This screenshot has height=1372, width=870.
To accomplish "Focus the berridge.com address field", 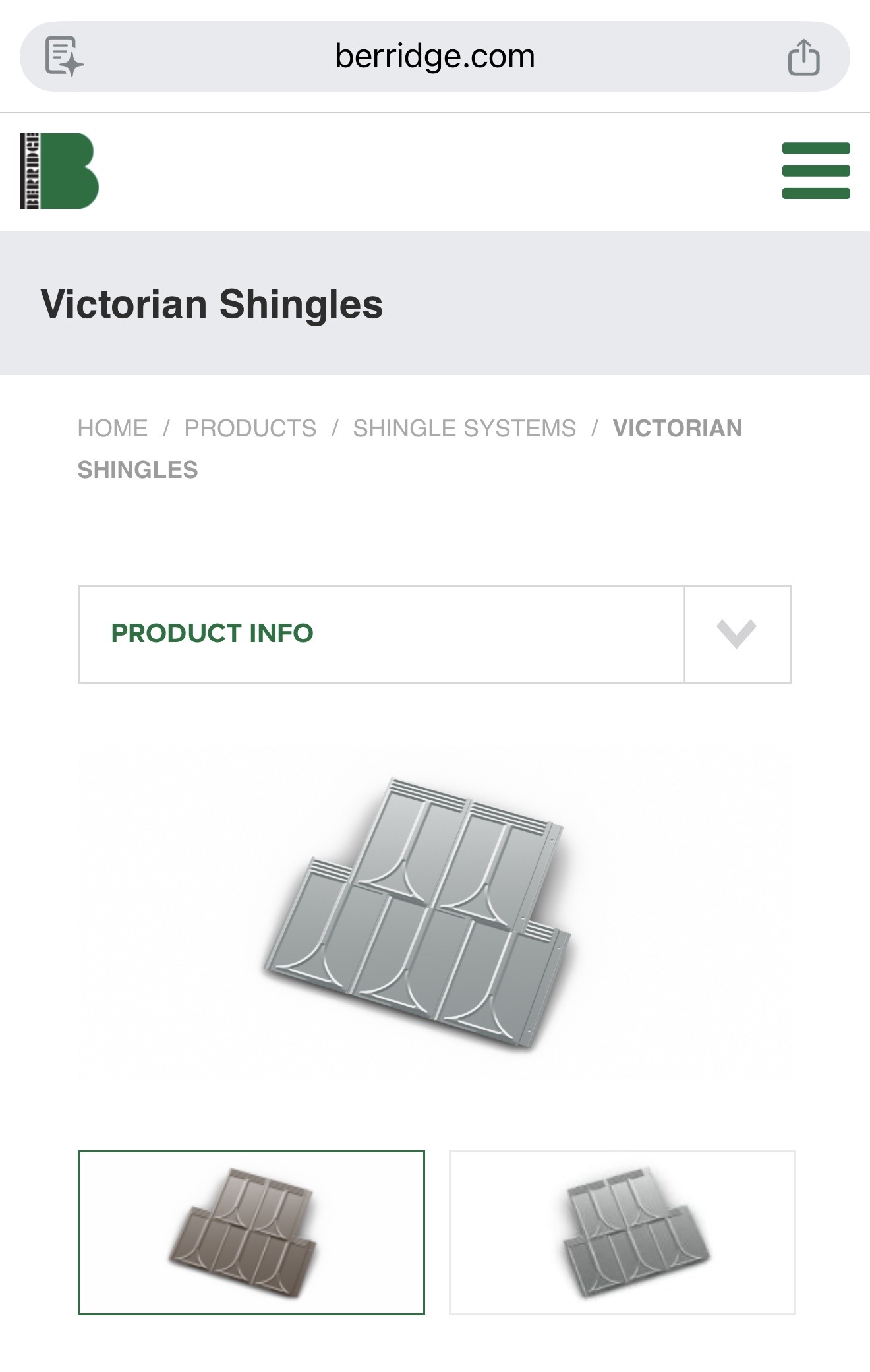I will point(434,57).
